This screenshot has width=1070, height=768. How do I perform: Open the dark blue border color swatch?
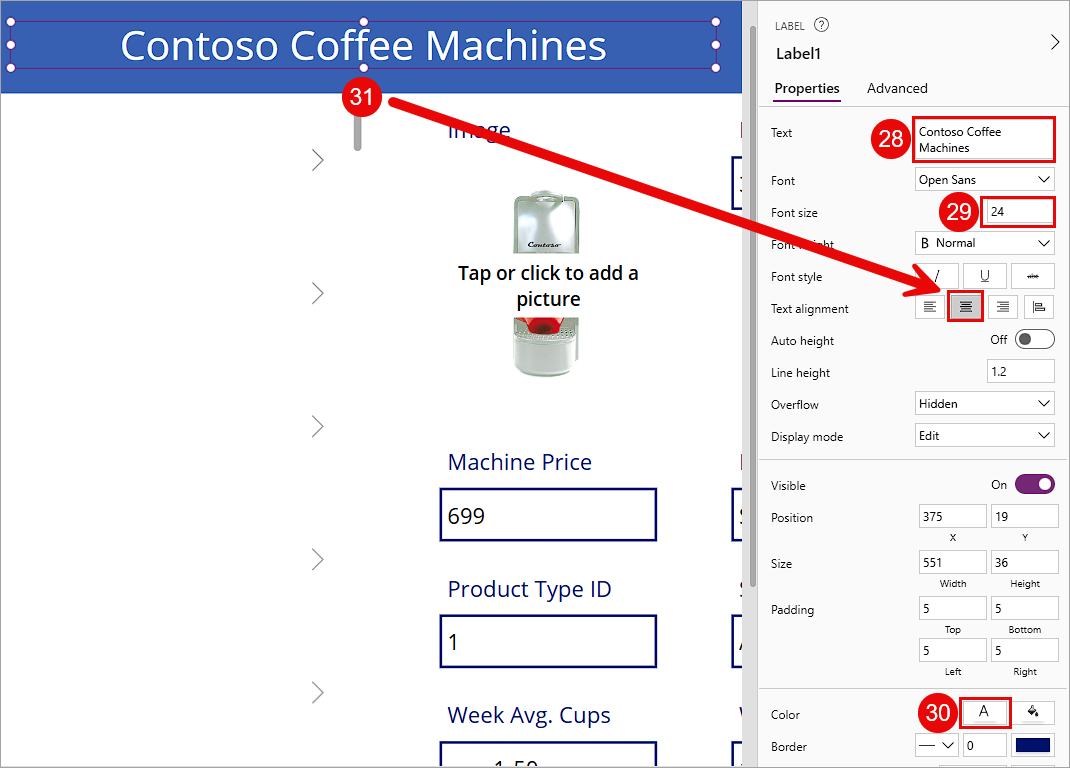coord(1032,745)
